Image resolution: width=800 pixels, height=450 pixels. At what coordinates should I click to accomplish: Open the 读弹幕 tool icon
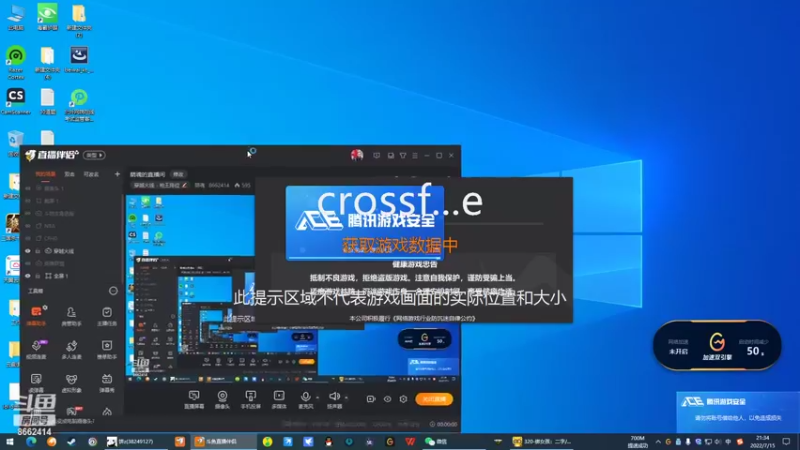coord(36,383)
